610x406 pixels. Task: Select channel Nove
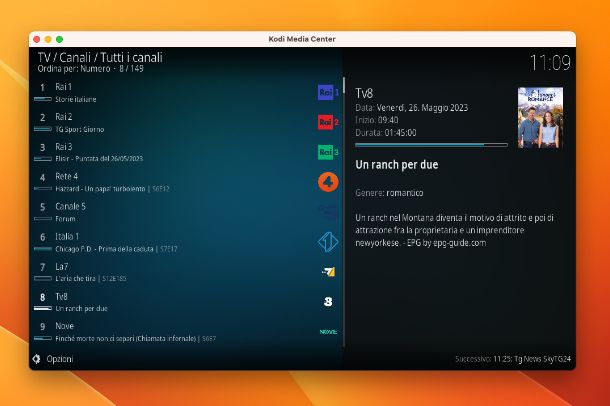(x=65, y=326)
